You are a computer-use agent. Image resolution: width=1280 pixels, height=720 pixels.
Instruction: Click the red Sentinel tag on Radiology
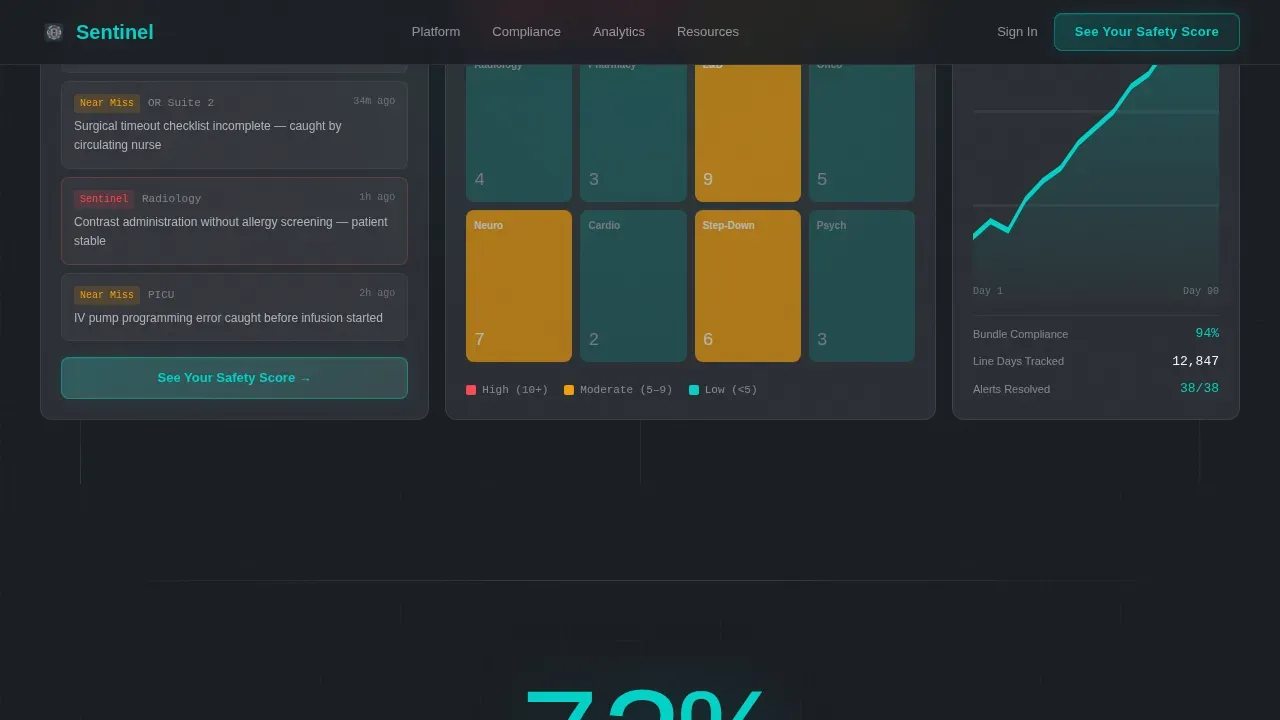tap(104, 199)
